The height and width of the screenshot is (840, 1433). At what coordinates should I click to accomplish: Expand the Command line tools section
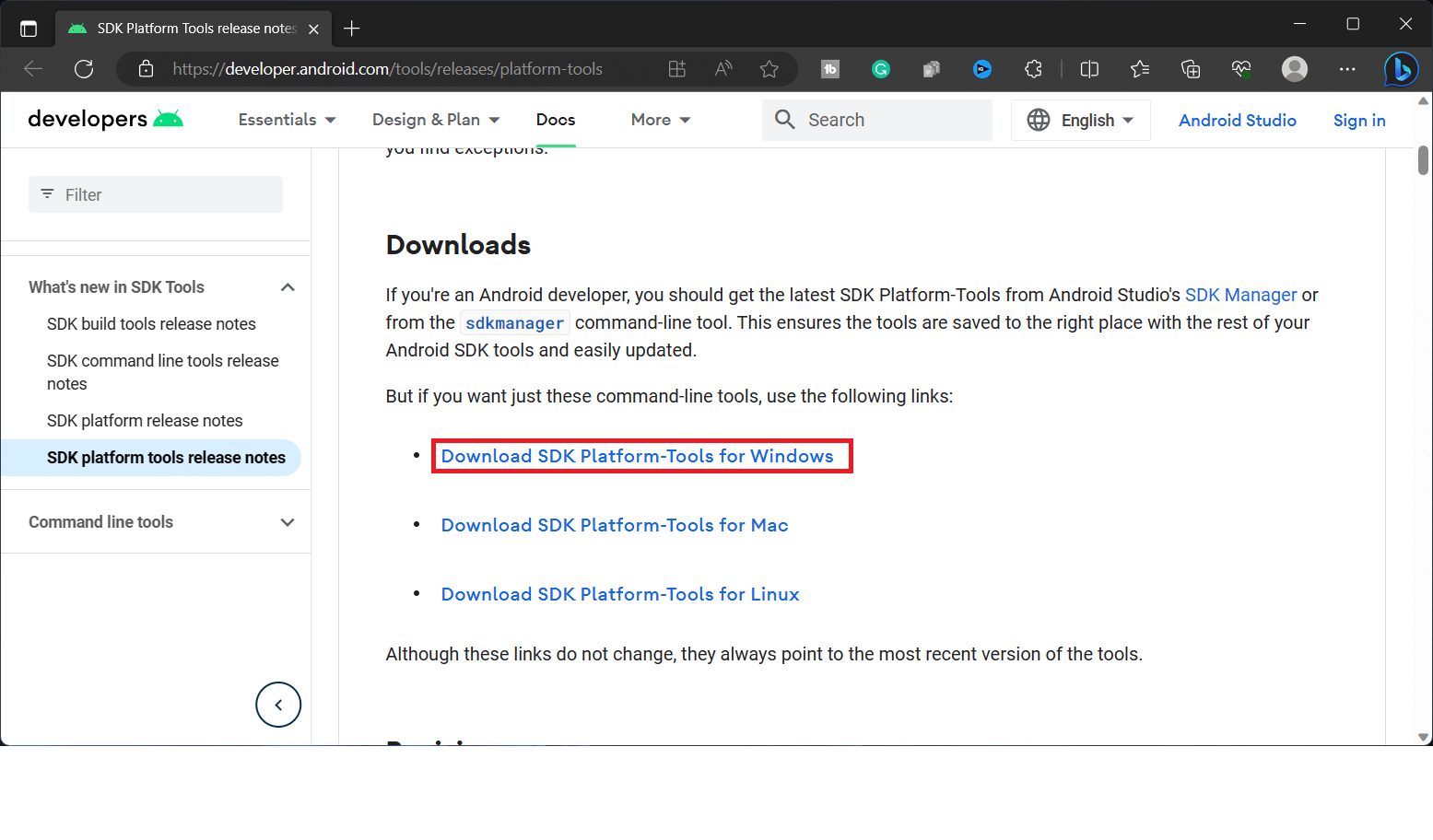(x=288, y=521)
